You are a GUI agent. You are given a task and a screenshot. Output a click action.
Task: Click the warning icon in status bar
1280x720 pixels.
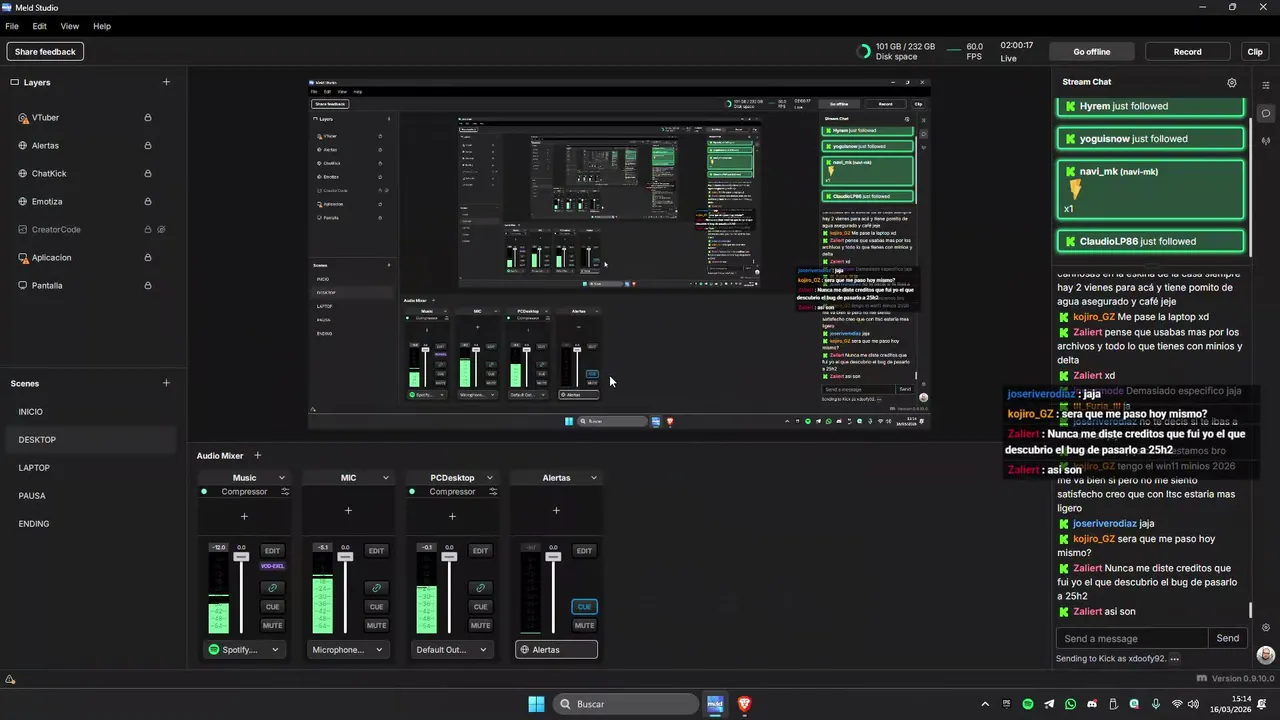[x=10, y=679]
